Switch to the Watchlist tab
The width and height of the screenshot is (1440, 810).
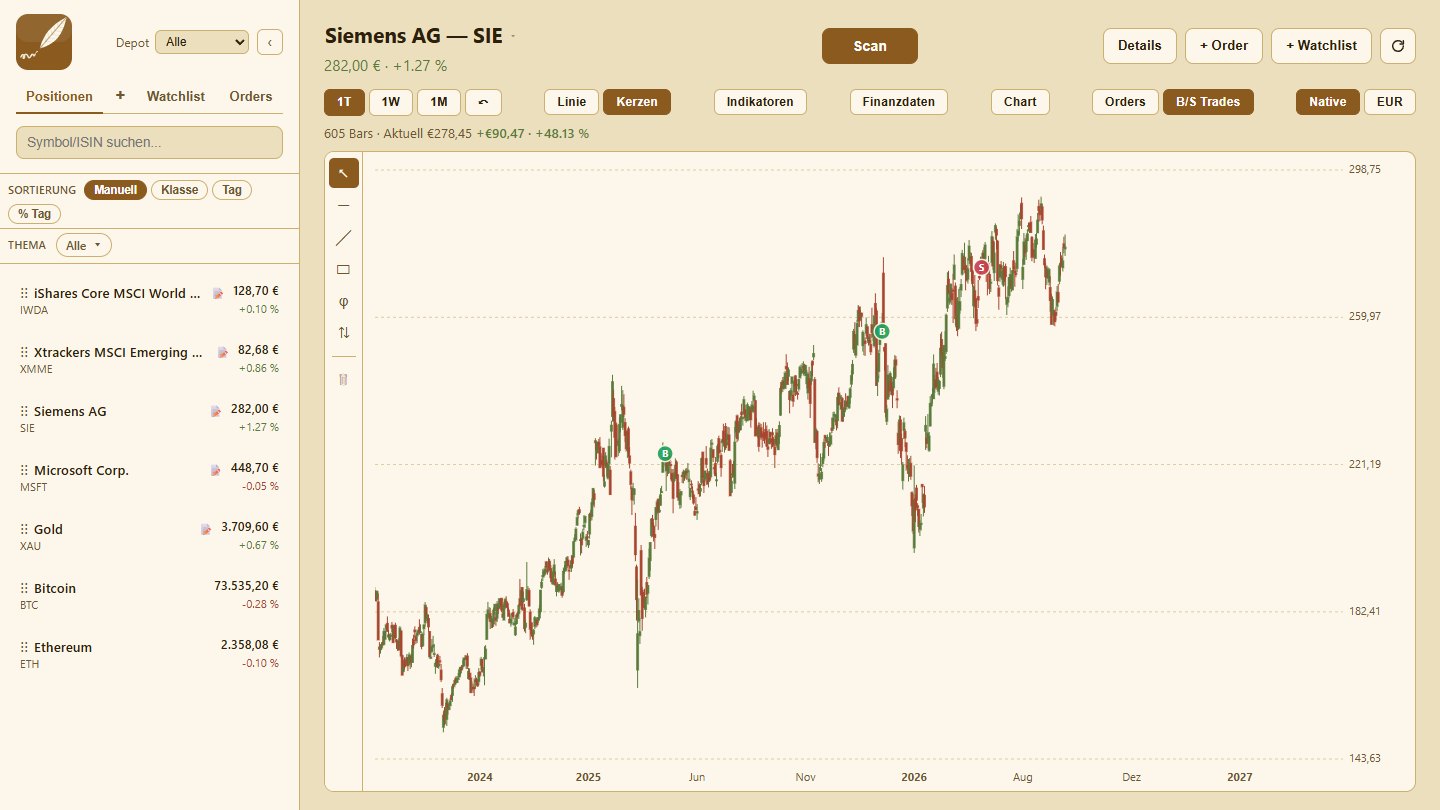coord(176,97)
